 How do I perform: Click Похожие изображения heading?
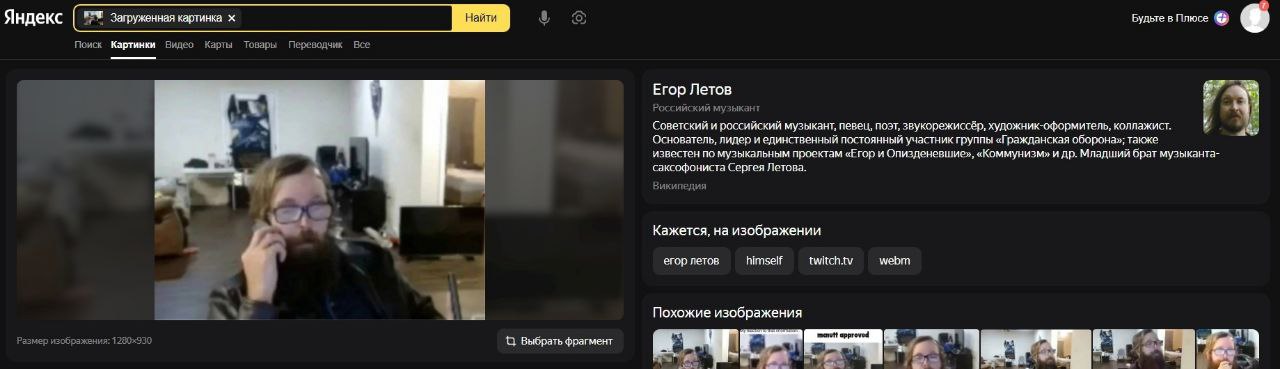point(727,313)
